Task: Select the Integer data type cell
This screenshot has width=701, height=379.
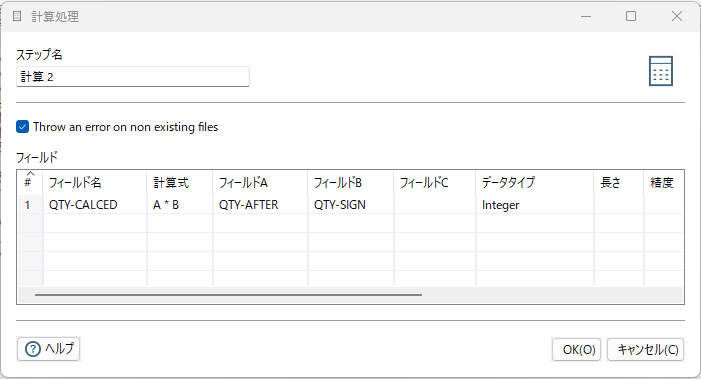Action: coord(535,205)
